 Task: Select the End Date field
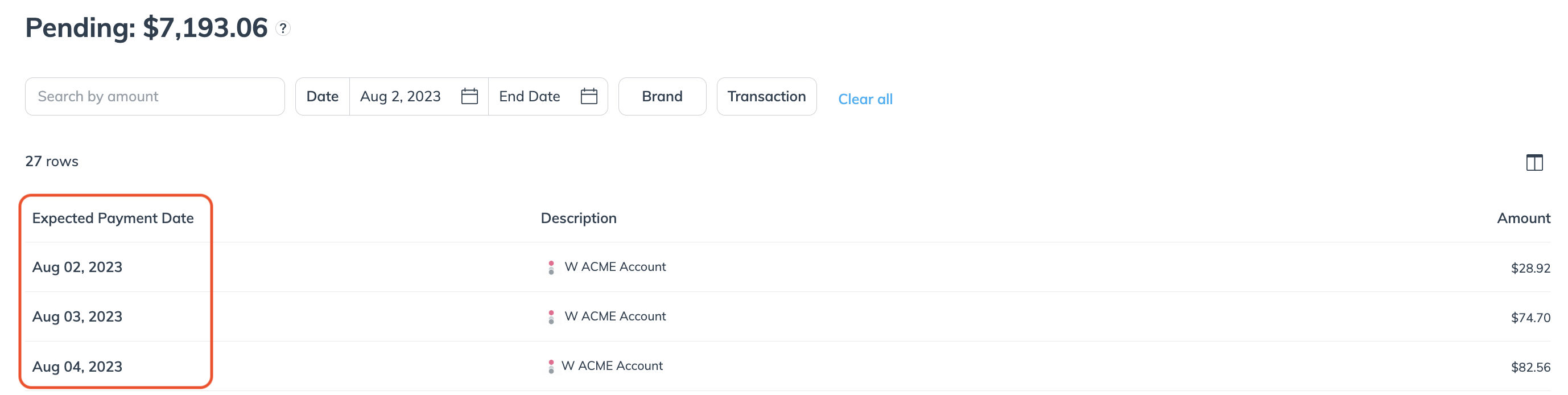click(x=548, y=96)
